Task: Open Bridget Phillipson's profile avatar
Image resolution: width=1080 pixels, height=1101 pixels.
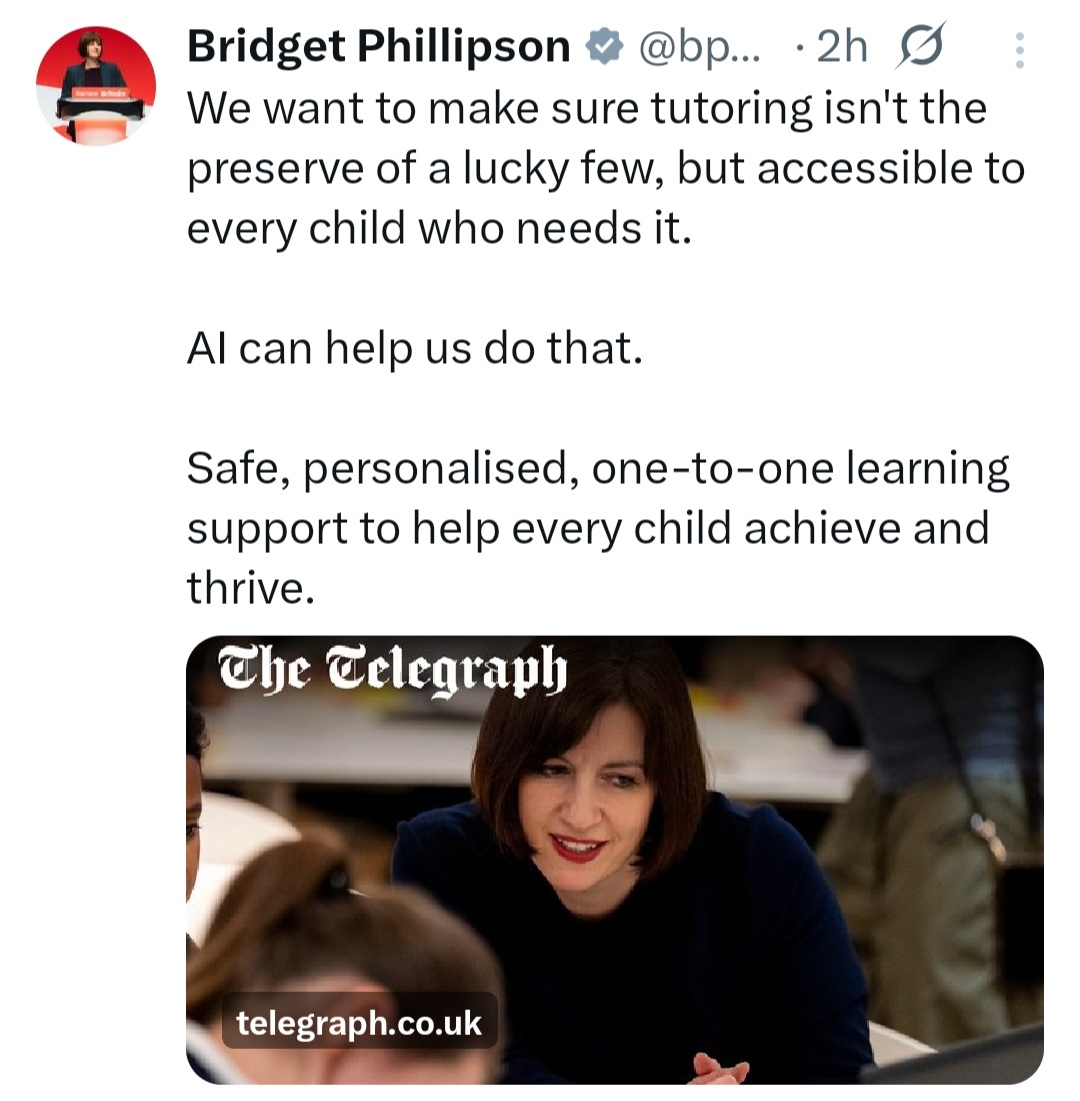Action: click(x=96, y=86)
